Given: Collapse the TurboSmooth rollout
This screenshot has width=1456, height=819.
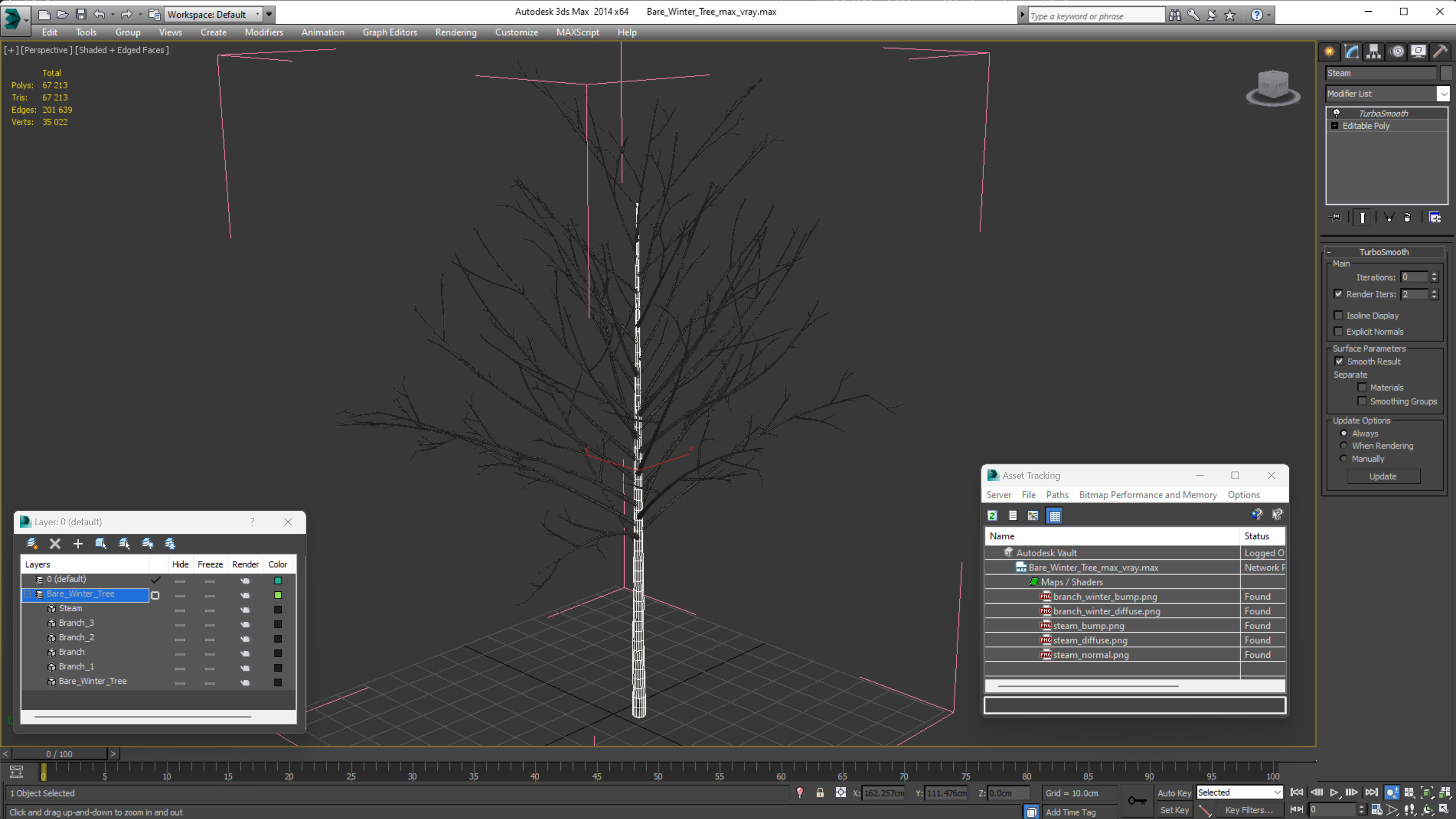Looking at the screenshot, I should [1384, 252].
